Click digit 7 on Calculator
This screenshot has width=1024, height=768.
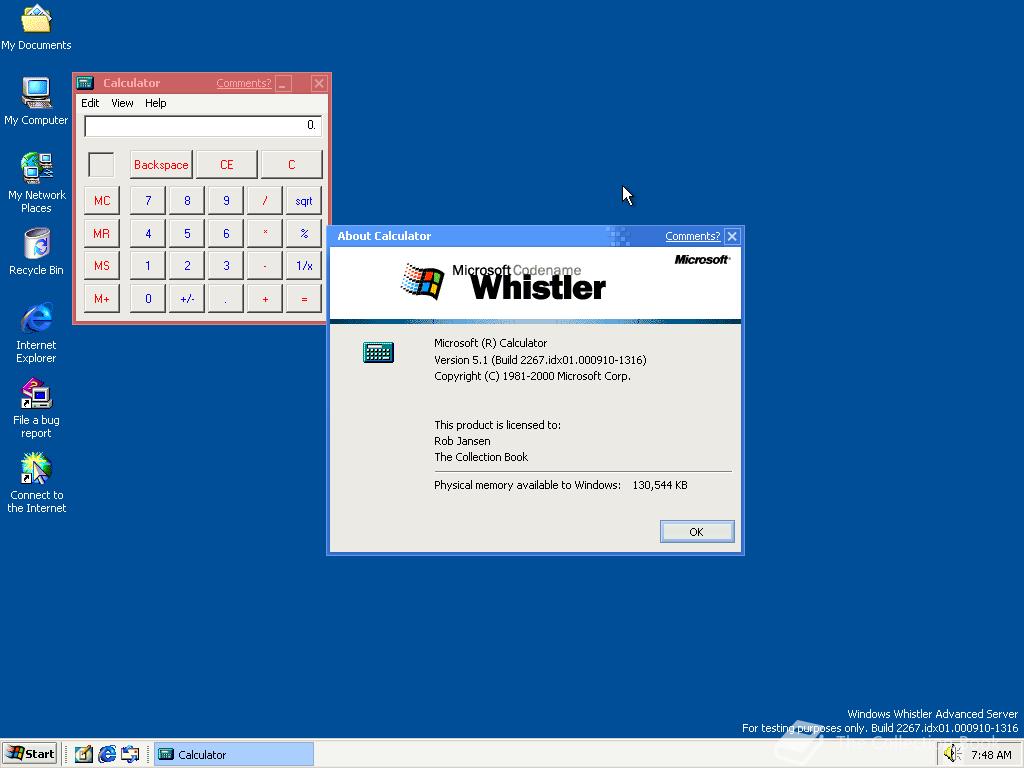148,200
